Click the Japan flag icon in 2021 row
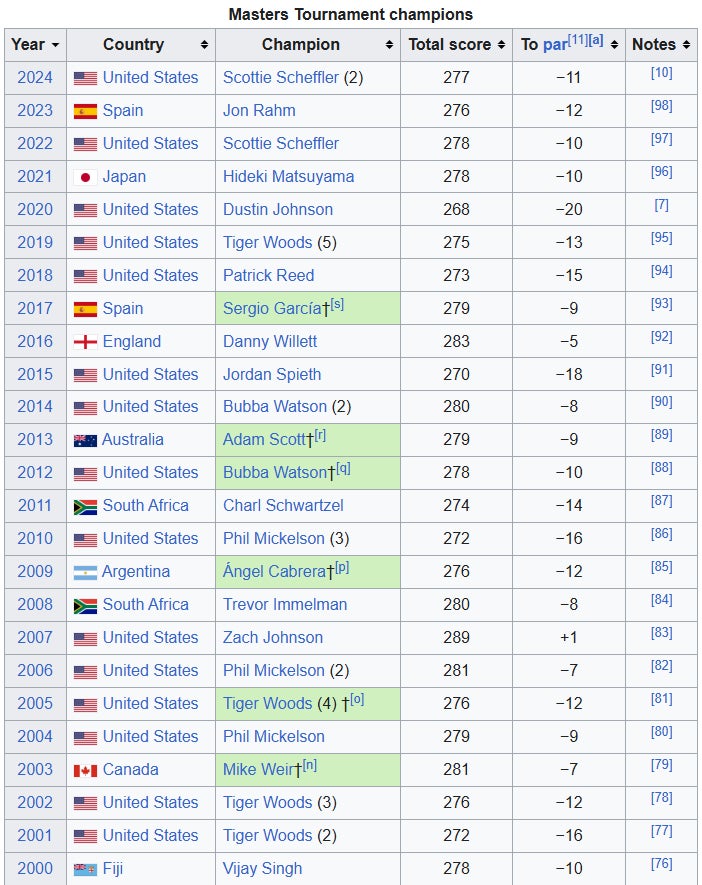This screenshot has width=702, height=885. (x=85, y=177)
